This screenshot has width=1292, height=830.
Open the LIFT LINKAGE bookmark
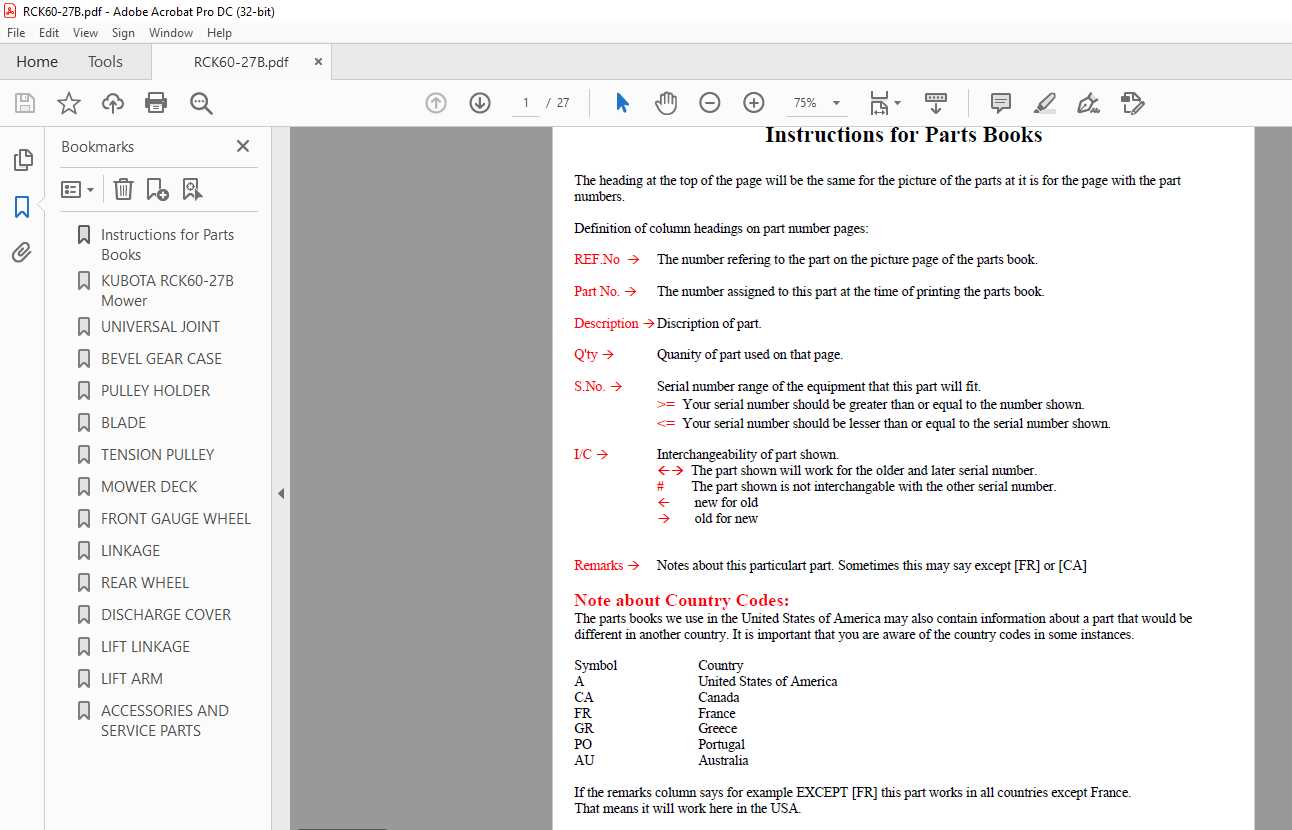click(x=145, y=646)
